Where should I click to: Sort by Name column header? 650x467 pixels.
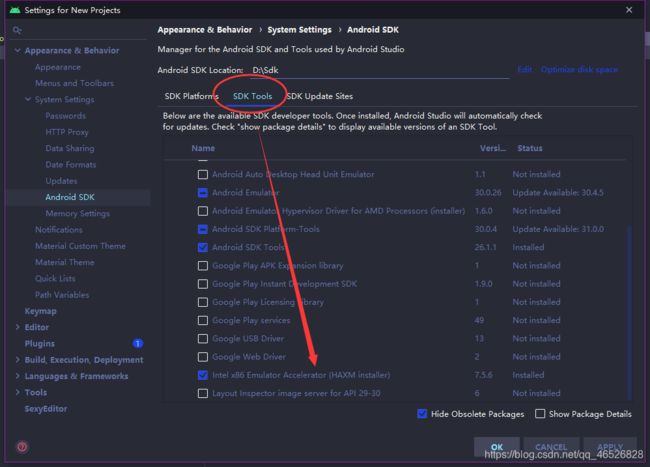tap(203, 148)
